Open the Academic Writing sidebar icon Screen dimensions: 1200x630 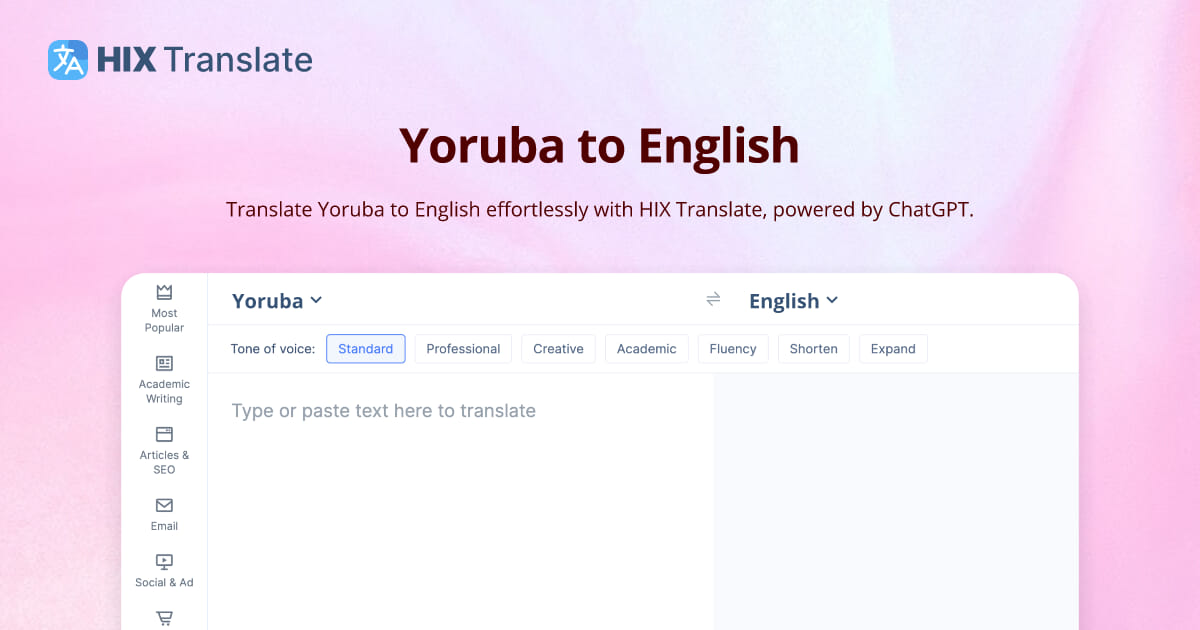click(x=163, y=365)
